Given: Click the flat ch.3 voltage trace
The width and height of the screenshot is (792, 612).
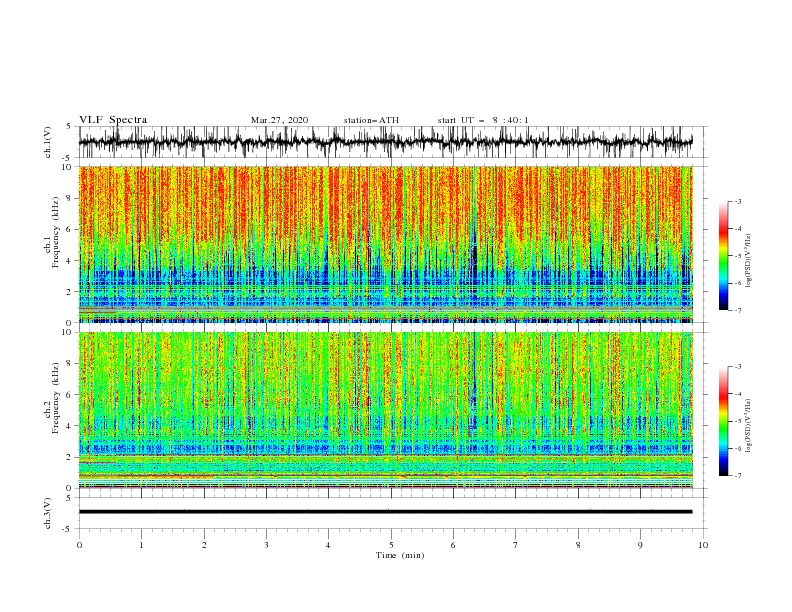Looking at the screenshot, I should pyautogui.click(x=385, y=512).
